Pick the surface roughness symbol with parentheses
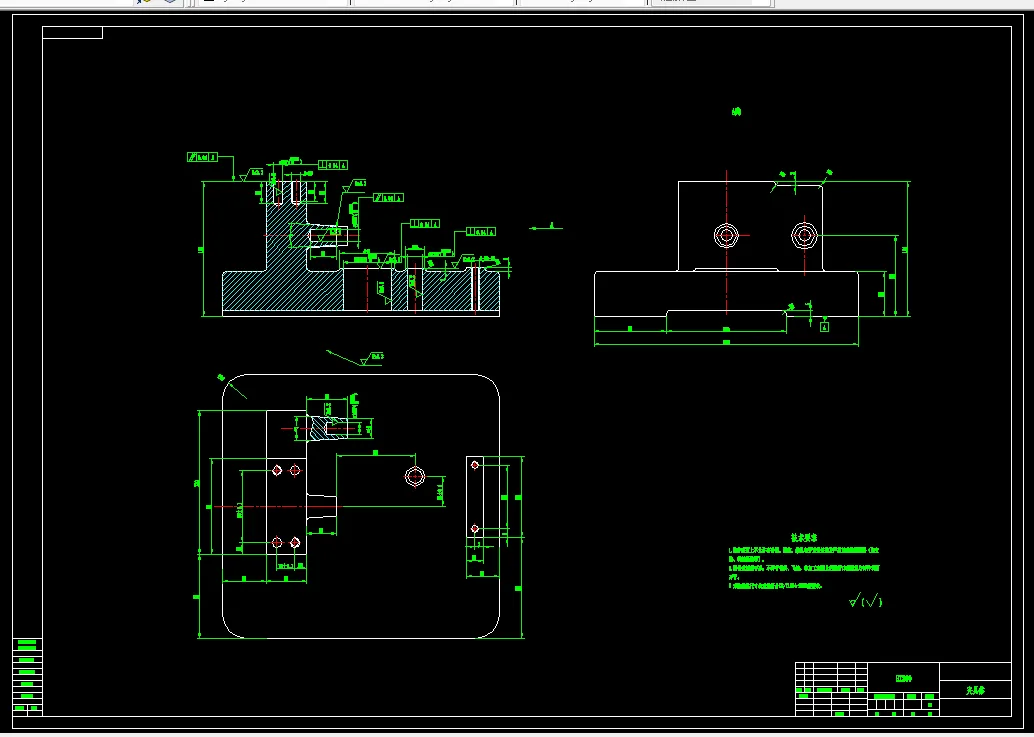 tap(865, 601)
